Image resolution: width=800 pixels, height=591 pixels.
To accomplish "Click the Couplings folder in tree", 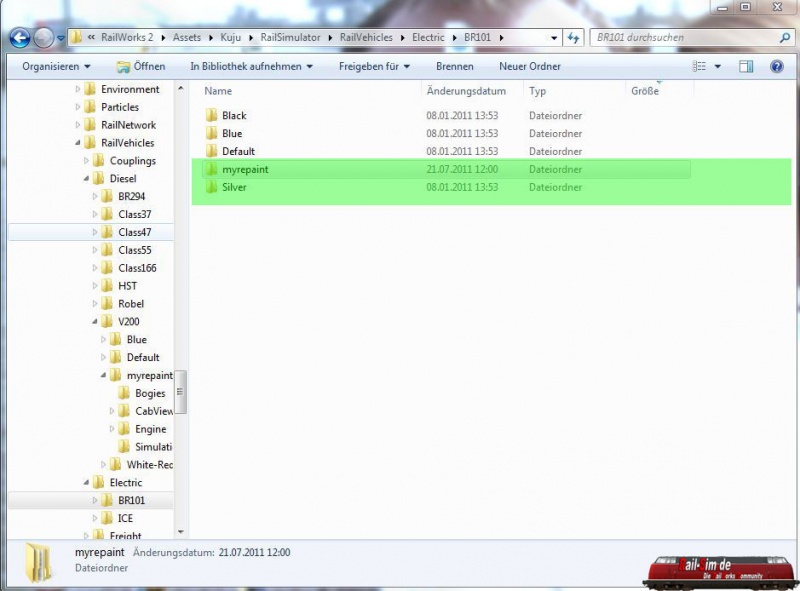I will click(133, 161).
